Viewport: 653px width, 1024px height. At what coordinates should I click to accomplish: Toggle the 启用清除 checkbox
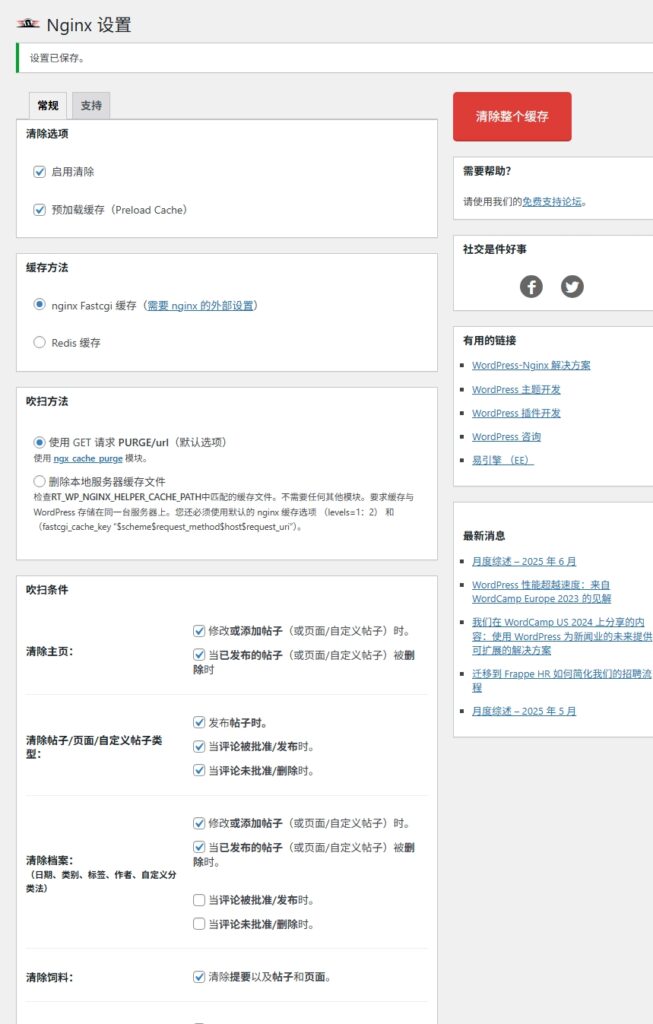39,172
